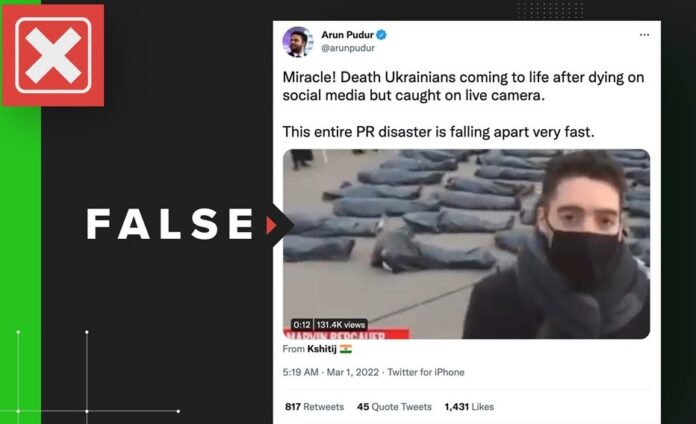View the 45 Quote Tweets list
The image size is (696, 424).
click(x=394, y=407)
